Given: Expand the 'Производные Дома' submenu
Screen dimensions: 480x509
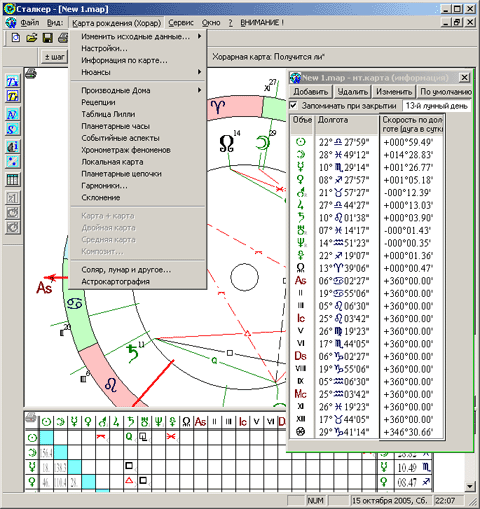Looking at the screenshot, I should [x=139, y=90].
